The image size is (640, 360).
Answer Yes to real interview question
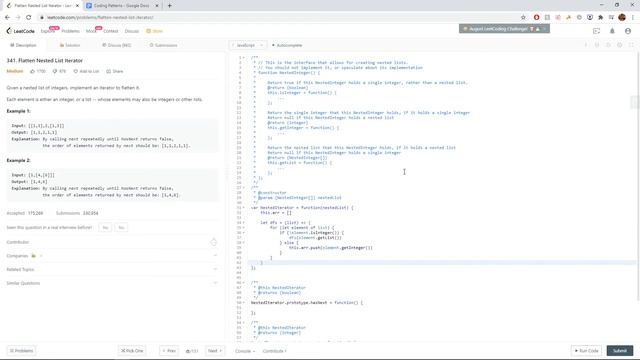tap(105, 227)
